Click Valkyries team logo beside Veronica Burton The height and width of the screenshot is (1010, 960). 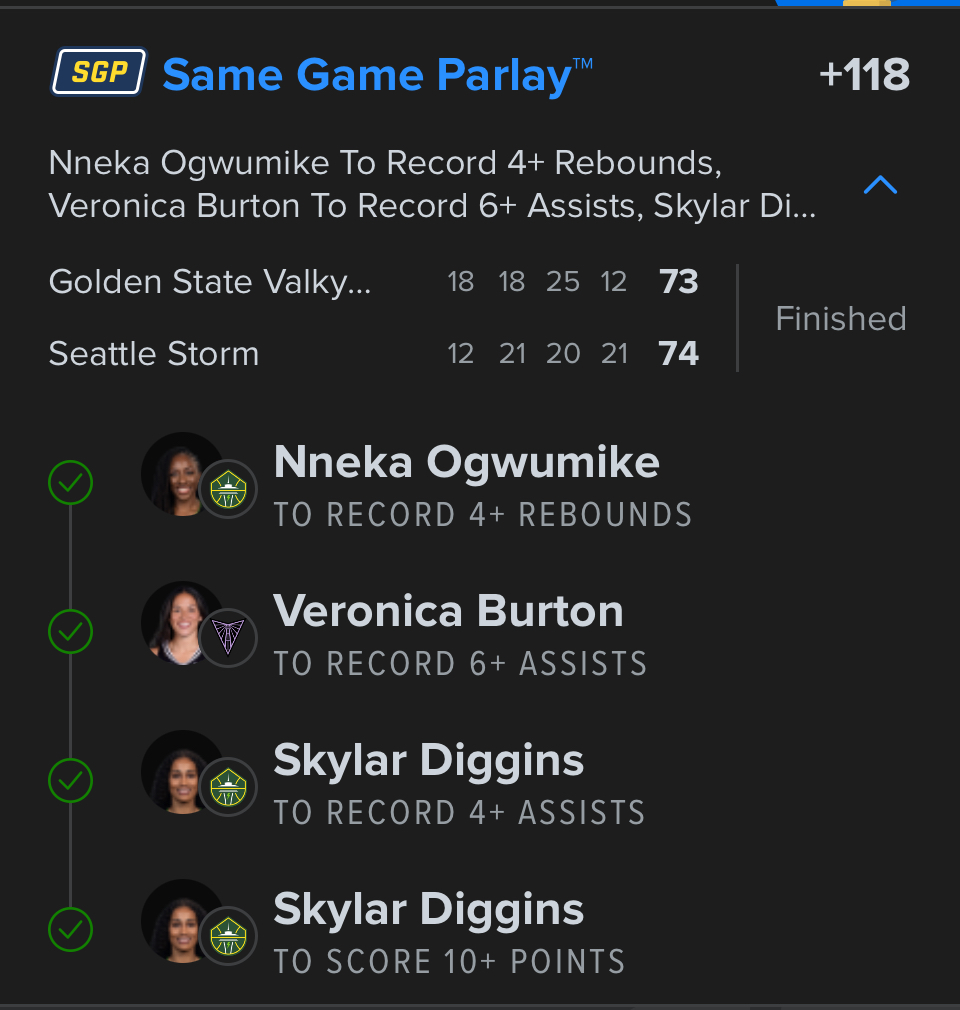click(229, 638)
